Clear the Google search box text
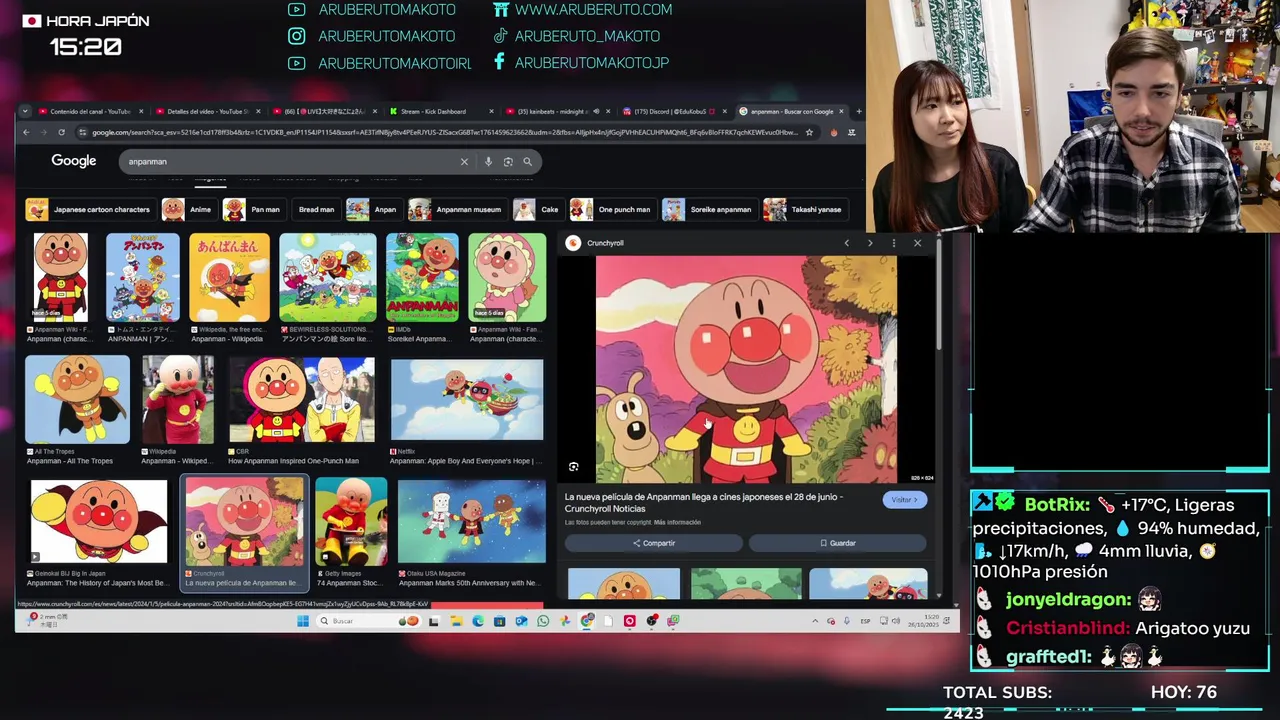The width and height of the screenshot is (1280, 720). pos(464,161)
